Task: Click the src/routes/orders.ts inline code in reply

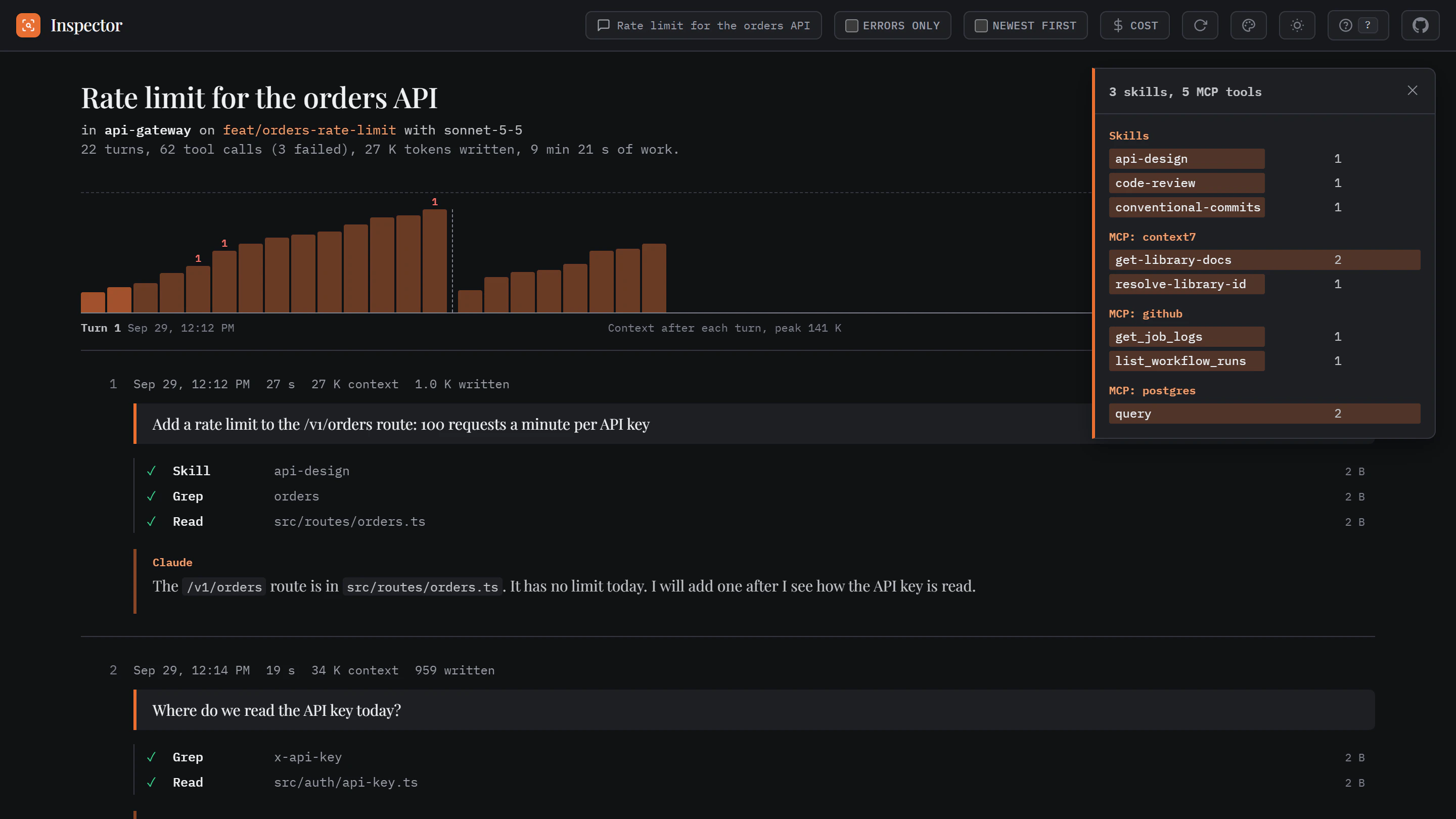Action: pos(422,587)
